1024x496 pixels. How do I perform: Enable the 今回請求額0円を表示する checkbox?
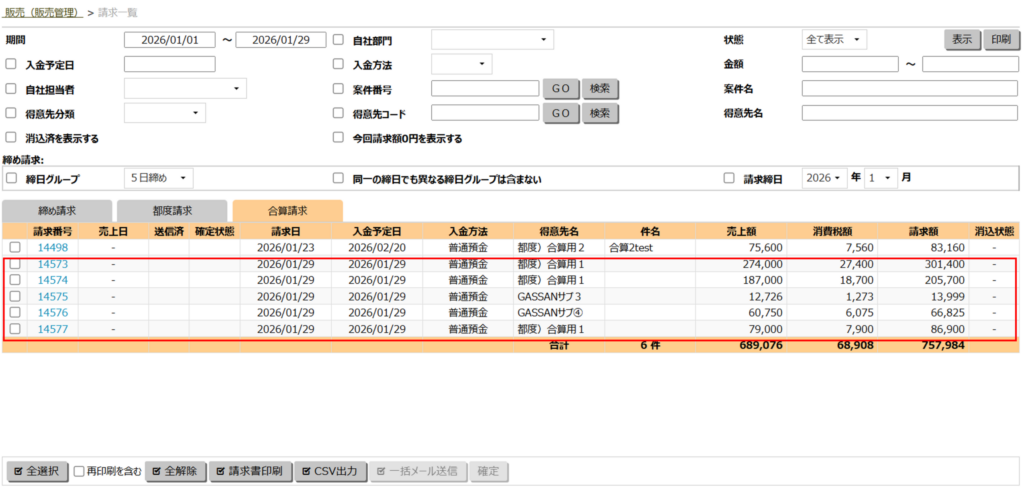click(339, 138)
